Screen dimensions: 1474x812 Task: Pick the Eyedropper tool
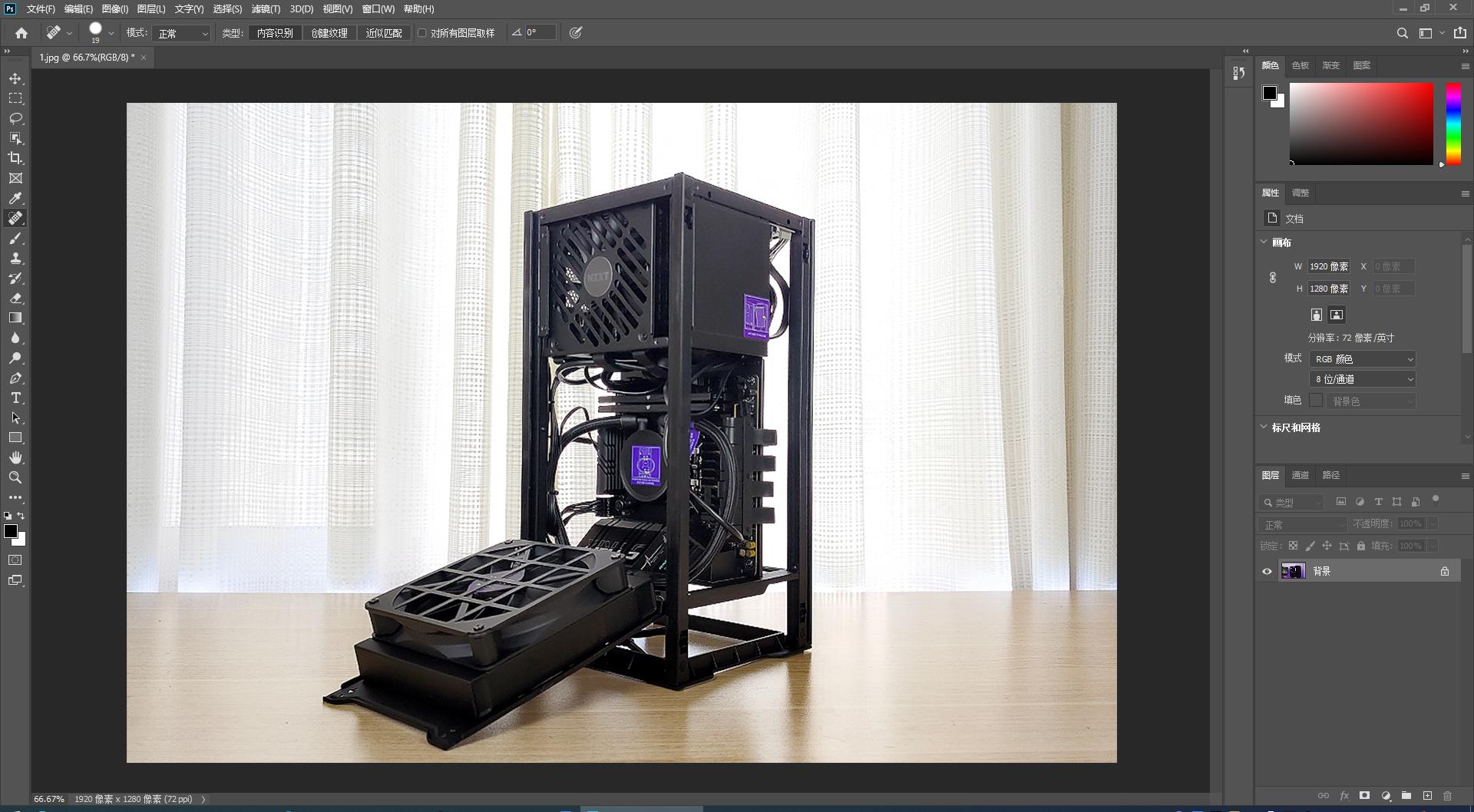tap(15, 198)
